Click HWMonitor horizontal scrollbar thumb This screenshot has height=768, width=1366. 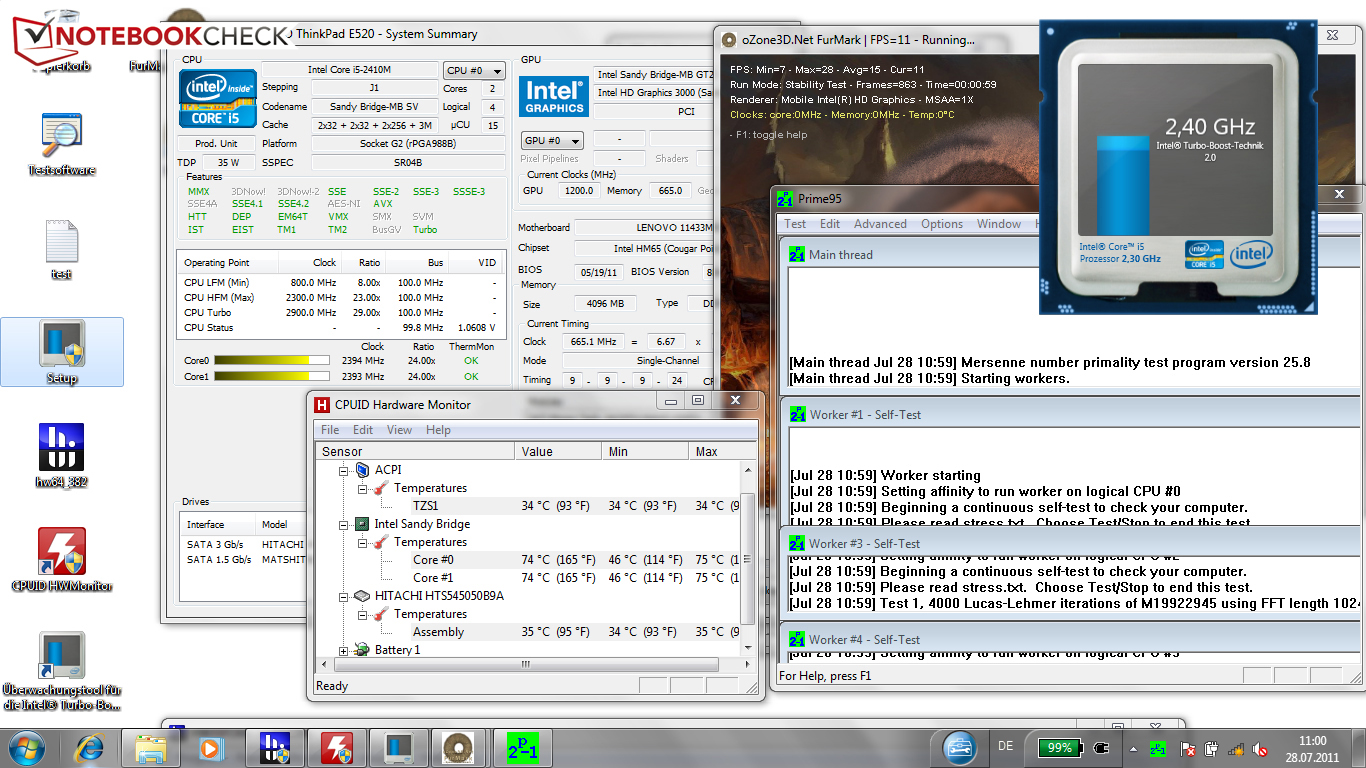pyautogui.click(x=525, y=664)
